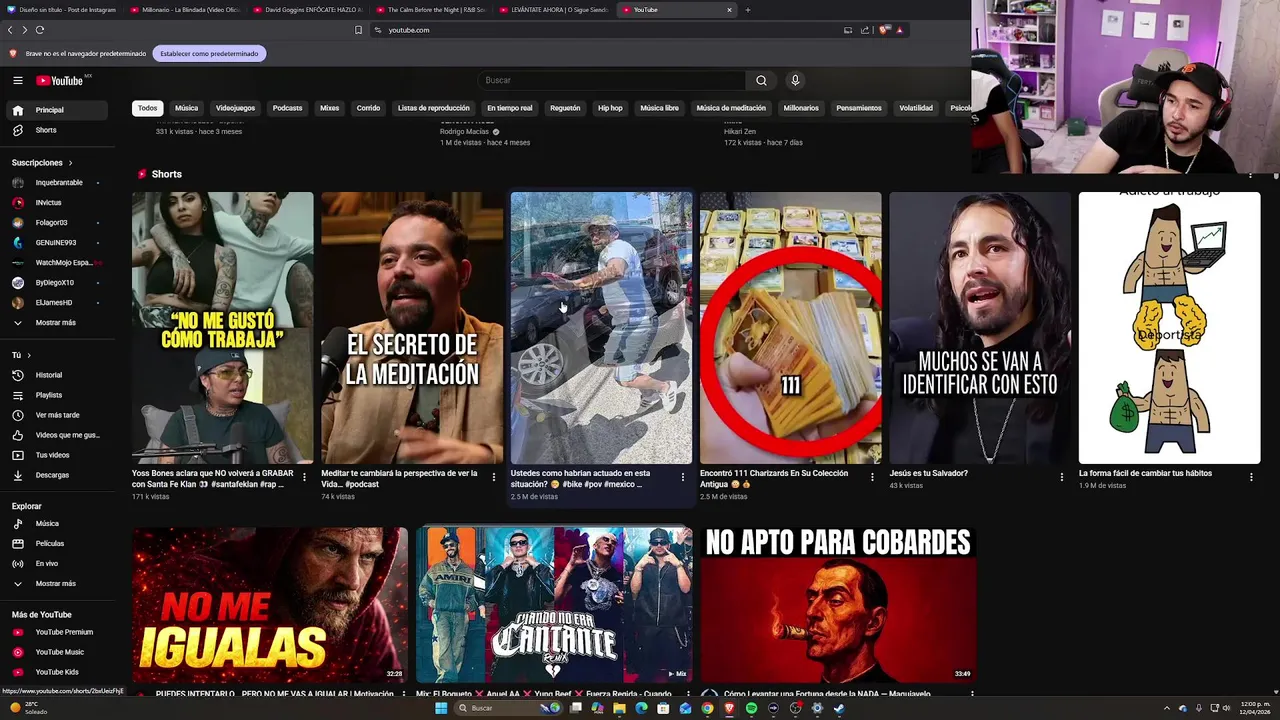Open Inquebrantable subscription channel

pyautogui.click(x=56, y=182)
